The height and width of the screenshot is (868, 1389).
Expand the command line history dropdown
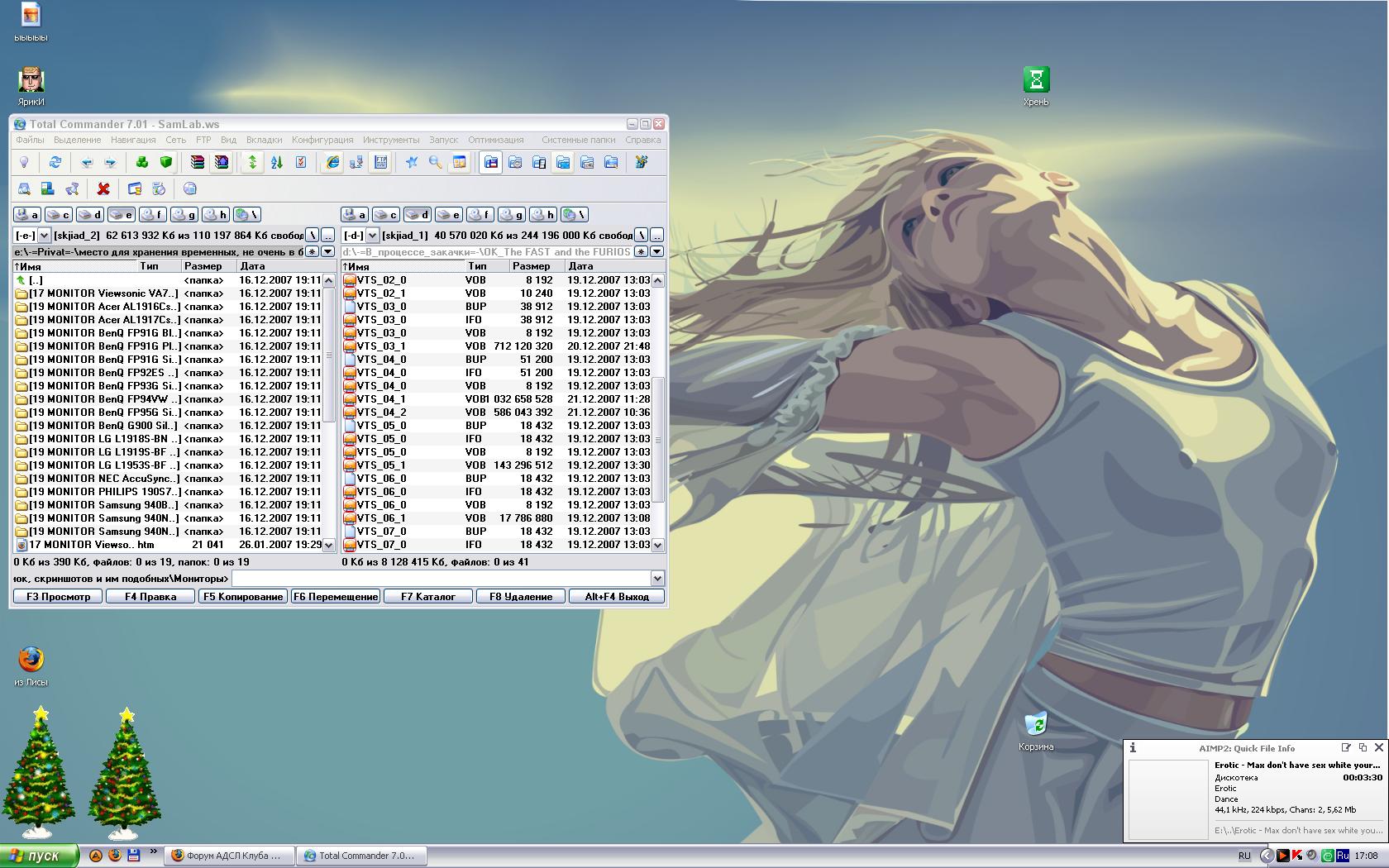pyautogui.click(x=657, y=579)
